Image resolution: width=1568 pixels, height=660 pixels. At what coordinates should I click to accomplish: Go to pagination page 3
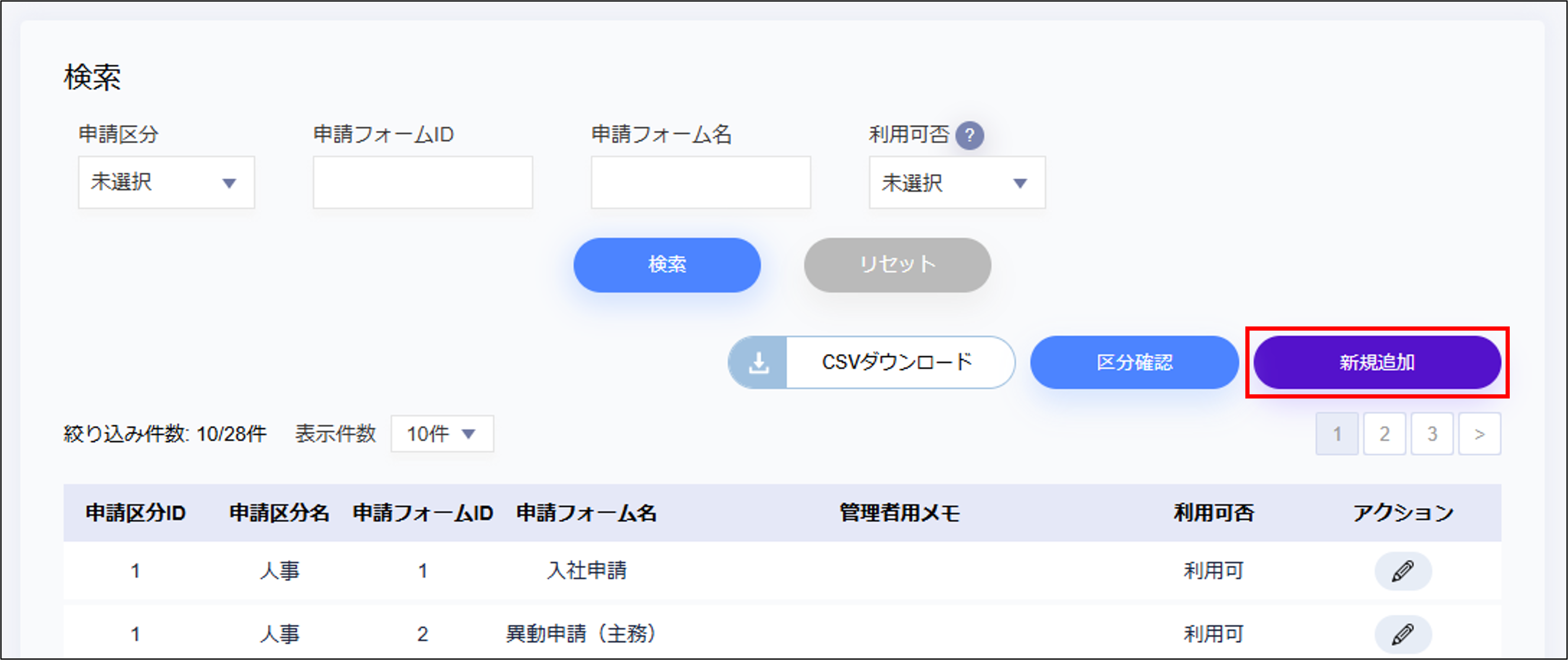(1432, 434)
